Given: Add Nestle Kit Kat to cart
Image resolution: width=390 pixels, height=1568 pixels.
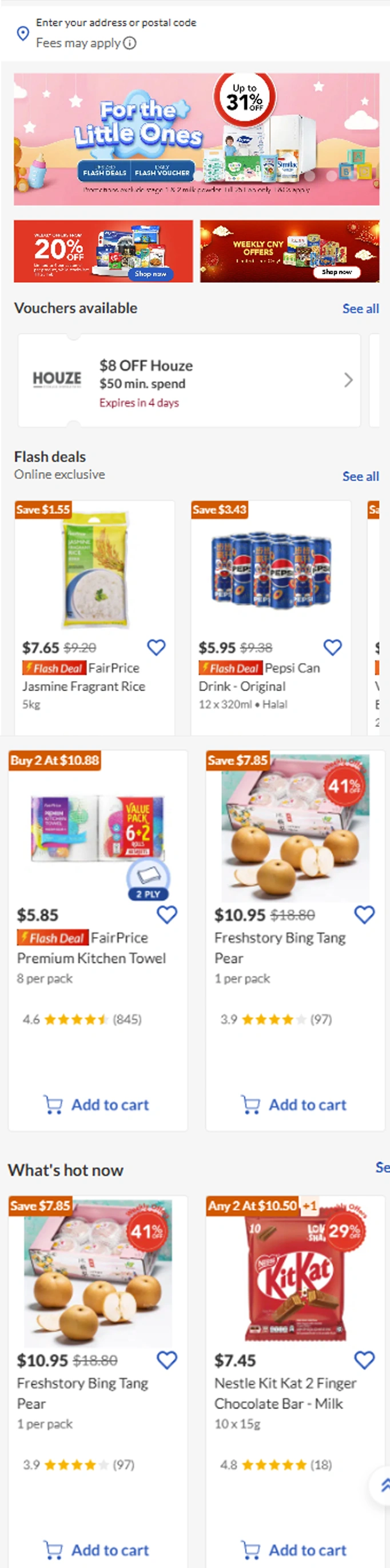Looking at the screenshot, I should pyautogui.click(x=295, y=1550).
